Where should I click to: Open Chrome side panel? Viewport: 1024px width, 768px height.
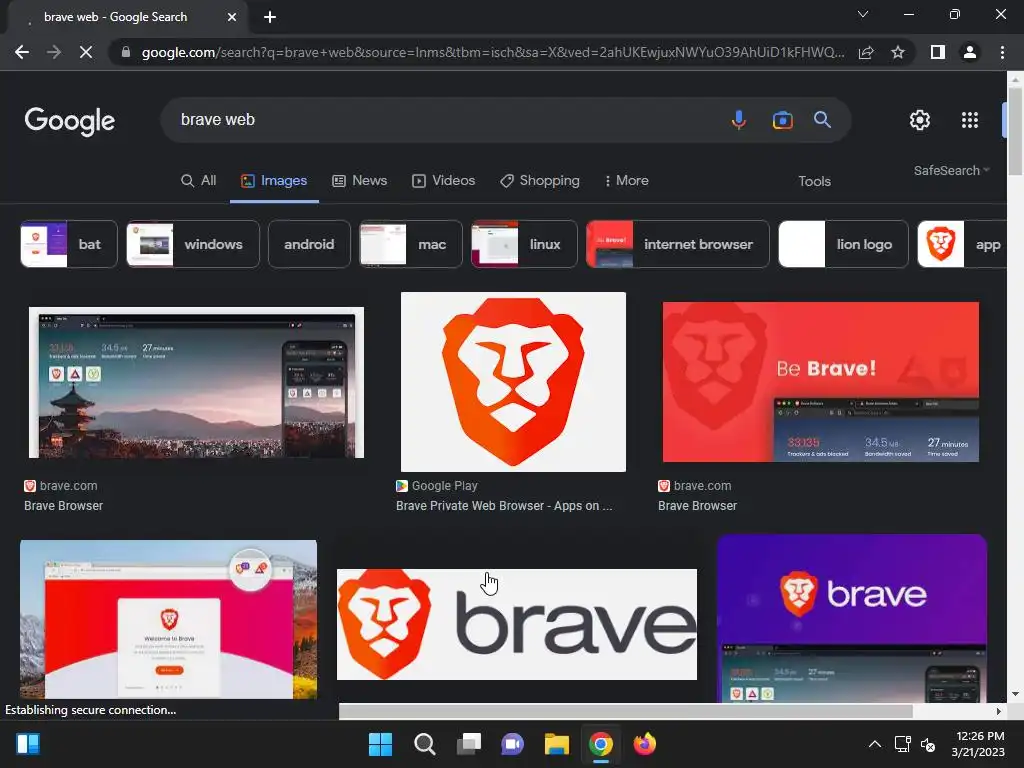point(937,52)
